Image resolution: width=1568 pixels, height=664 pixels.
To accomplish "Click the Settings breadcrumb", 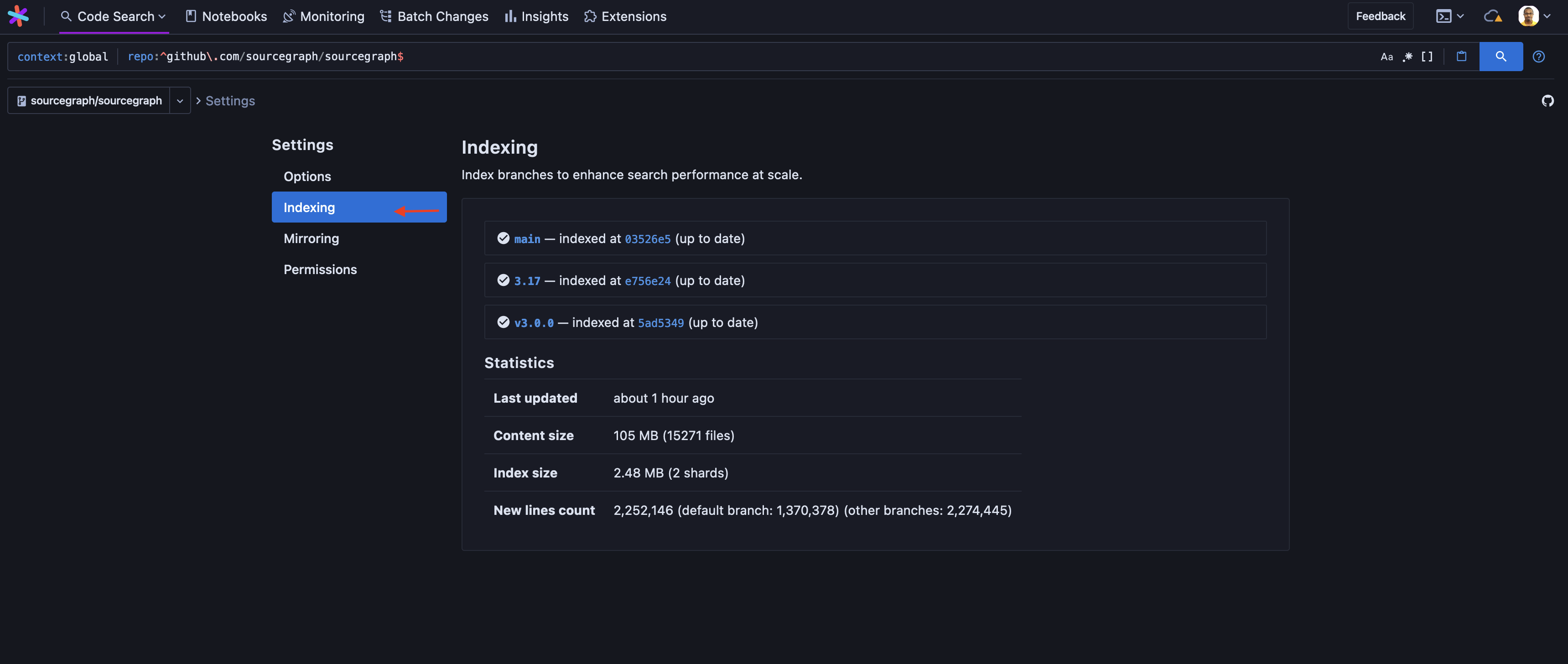I will tap(230, 100).
